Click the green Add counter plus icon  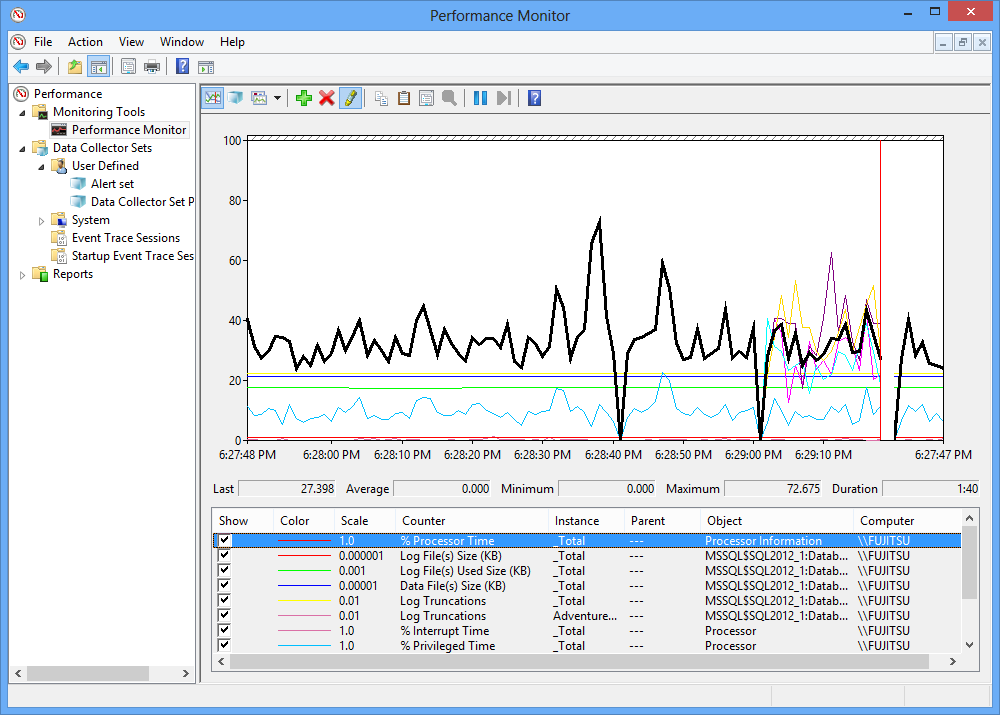(x=304, y=98)
